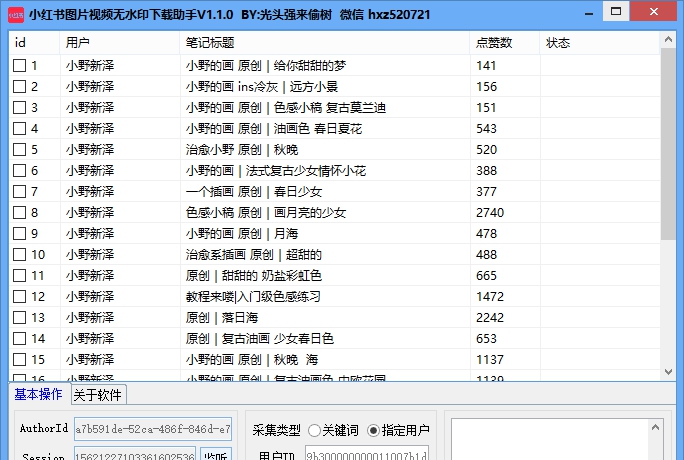This screenshot has width=684, height=460.
Task: Click the red app icon in the title bar
Action: pos(16,15)
